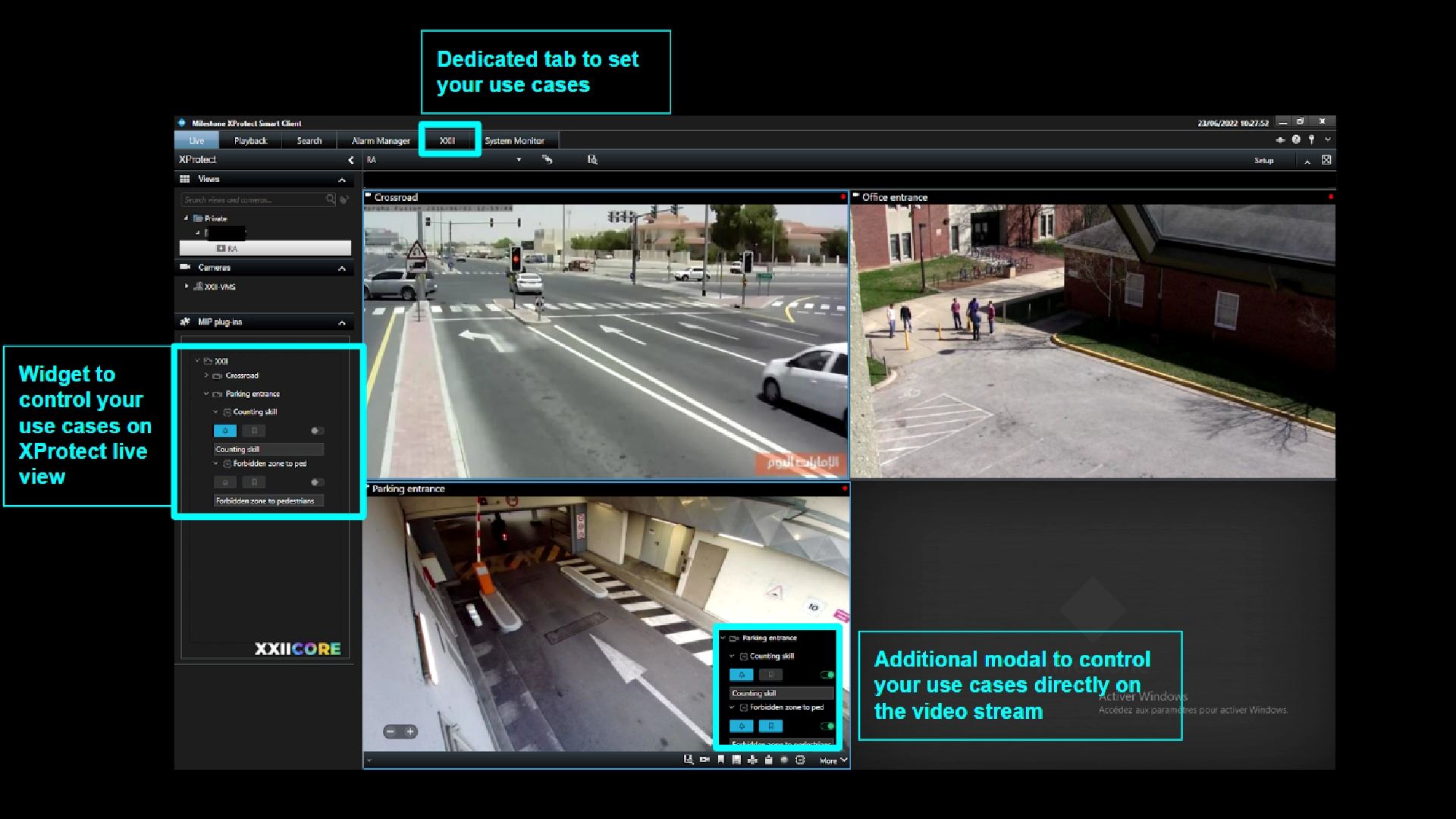Click Counting skill alarm bell in widget
The image size is (1456, 819).
click(x=225, y=431)
